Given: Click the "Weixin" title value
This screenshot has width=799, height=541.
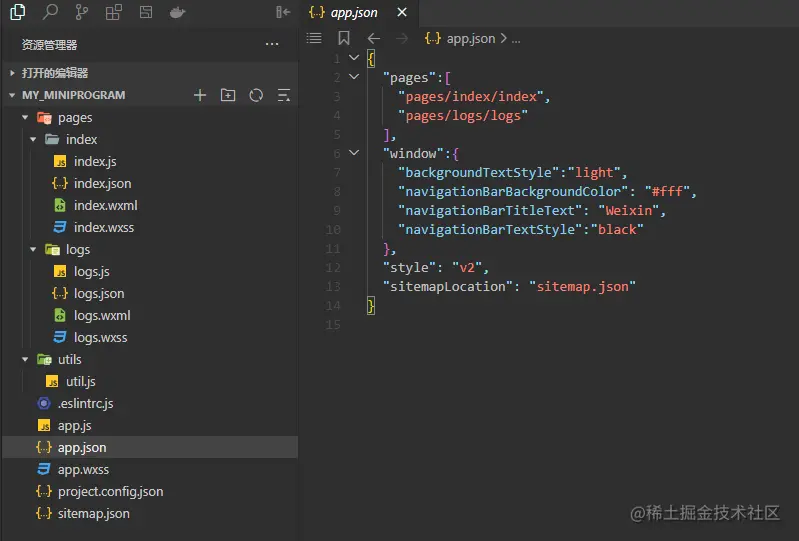Looking at the screenshot, I should coord(629,210).
